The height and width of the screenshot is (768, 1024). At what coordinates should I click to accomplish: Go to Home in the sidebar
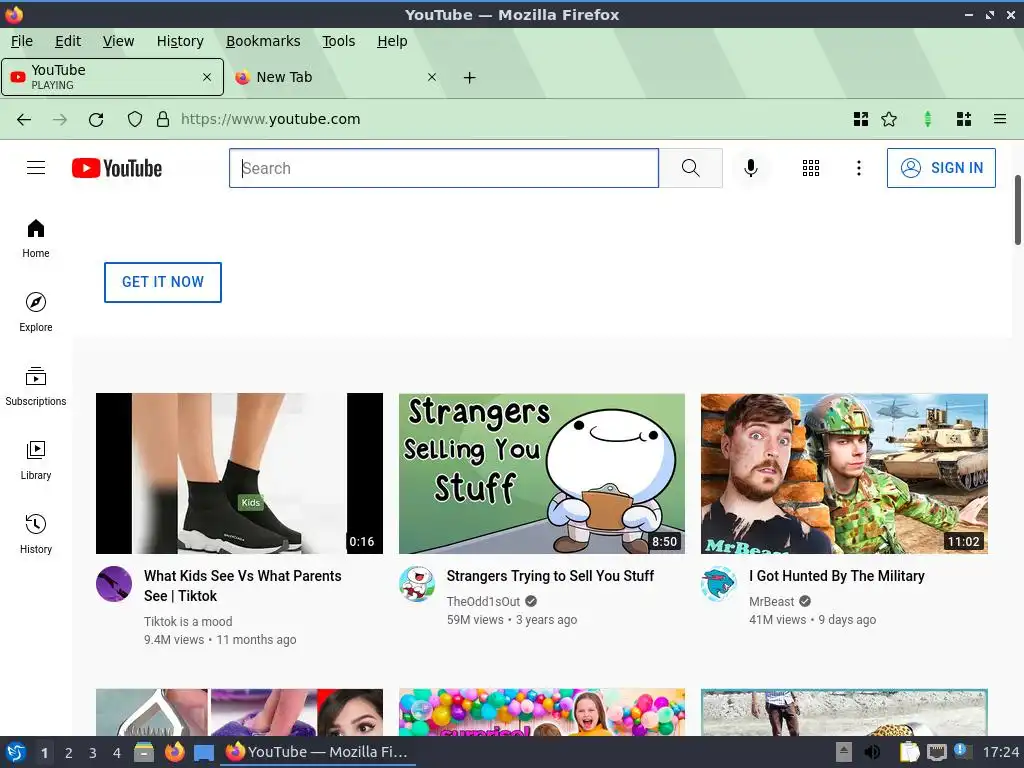(x=36, y=238)
